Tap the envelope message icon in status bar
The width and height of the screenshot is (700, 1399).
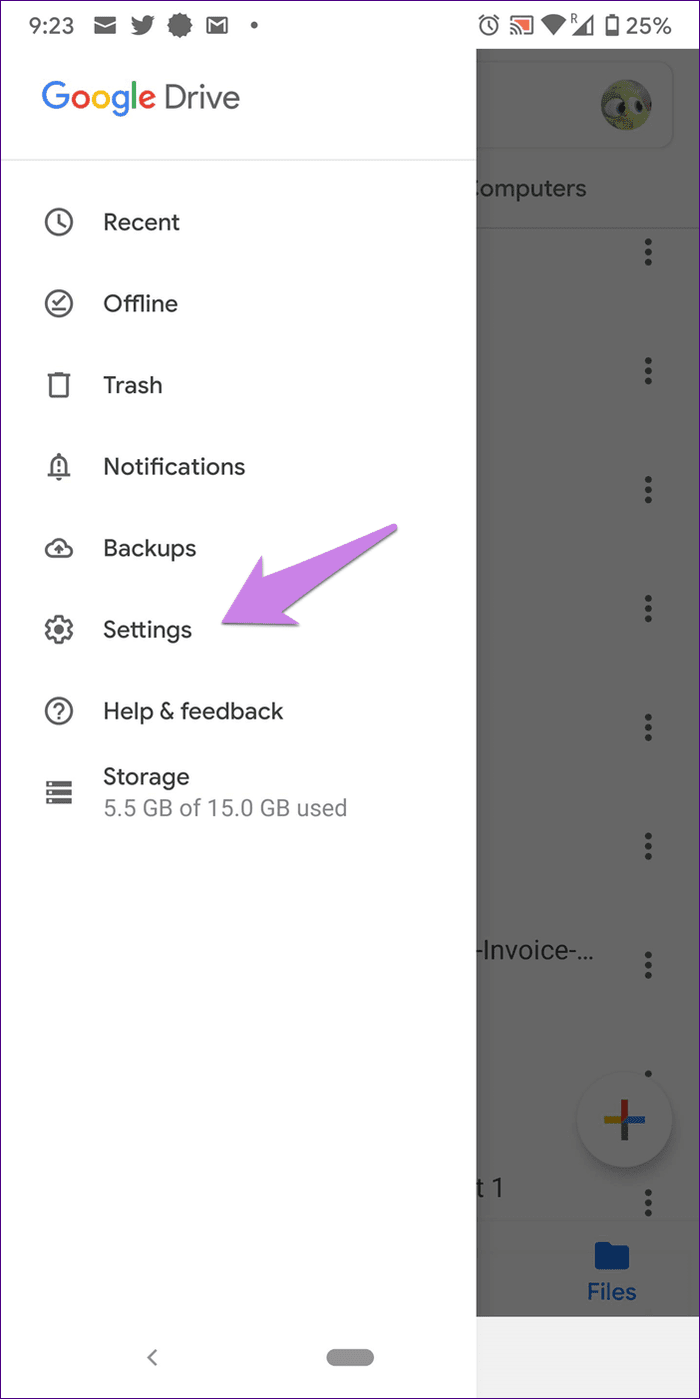coord(104,26)
